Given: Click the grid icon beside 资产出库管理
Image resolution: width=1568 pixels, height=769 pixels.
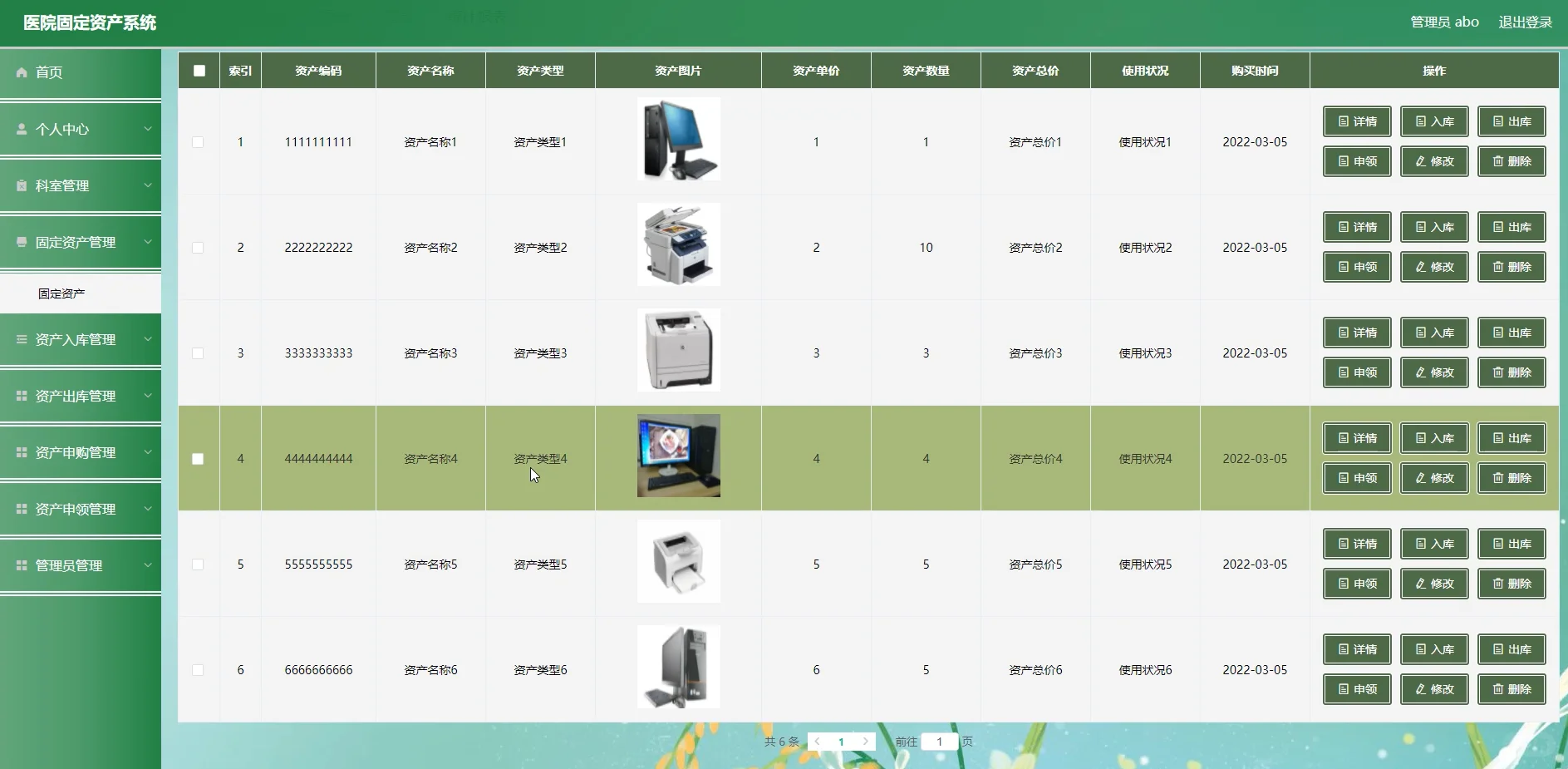Looking at the screenshot, I should [22, 396].
